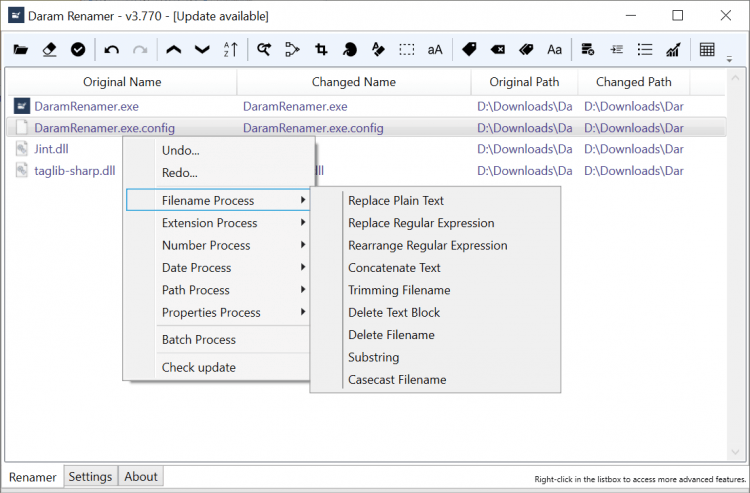Viewport: 750px width, 493px height.
Task: Choose Redo... in the context menu
Action: [218, 173]
